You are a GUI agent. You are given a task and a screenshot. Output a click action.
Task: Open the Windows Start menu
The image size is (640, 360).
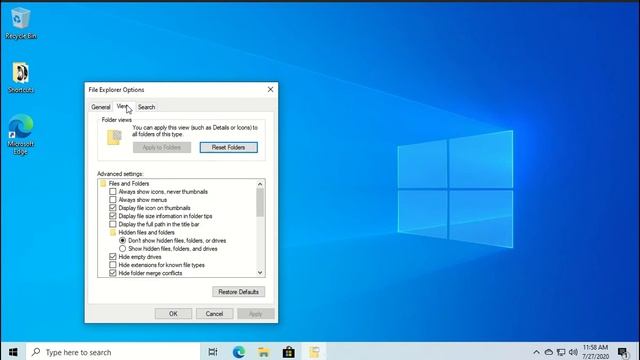(x=13, y=352)
